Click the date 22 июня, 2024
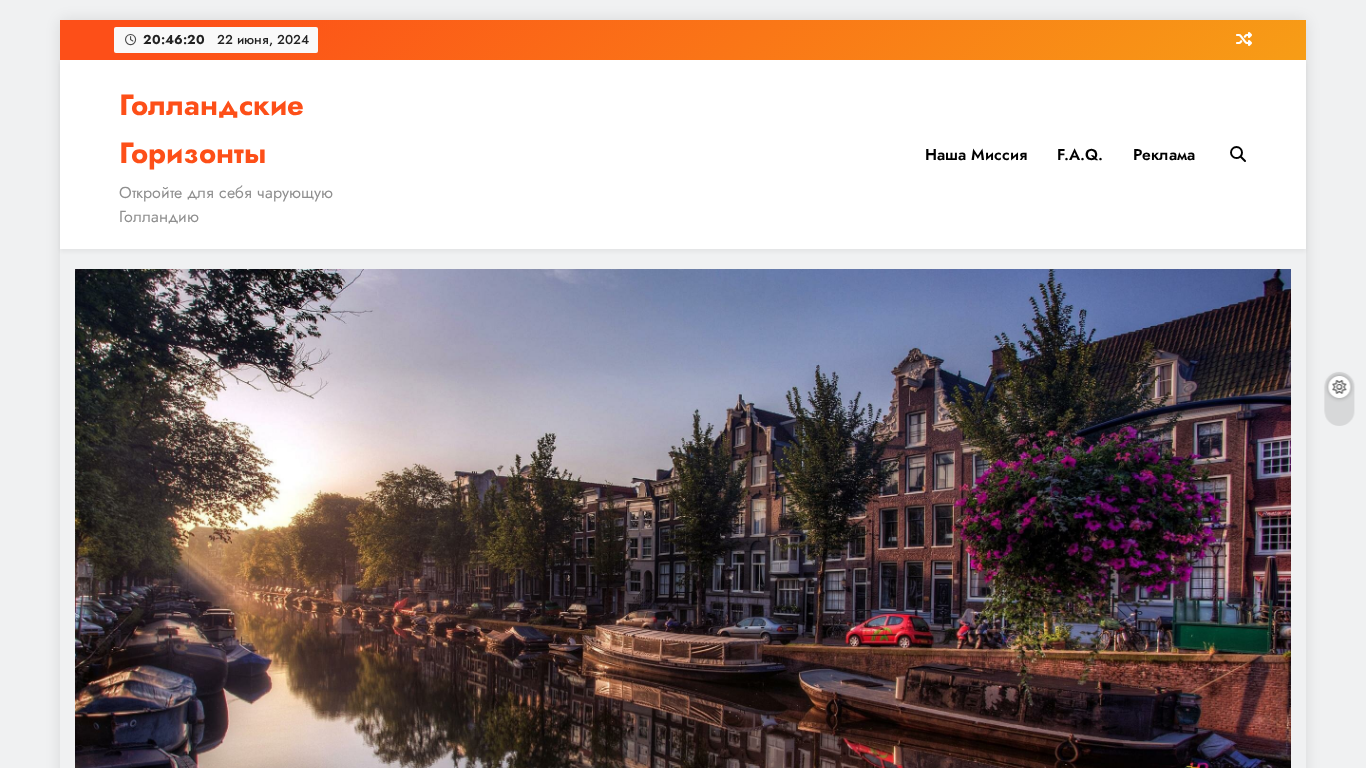 pos(263,40)
